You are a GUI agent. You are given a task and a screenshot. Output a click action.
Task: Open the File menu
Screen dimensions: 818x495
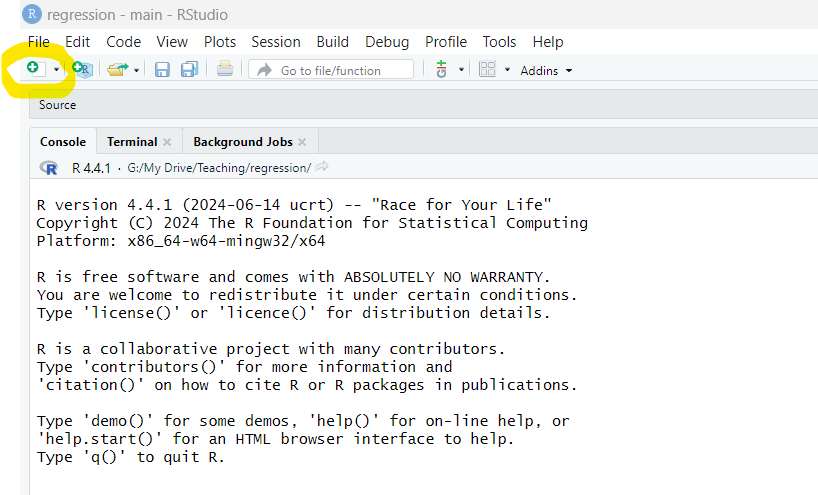[39, 42]
